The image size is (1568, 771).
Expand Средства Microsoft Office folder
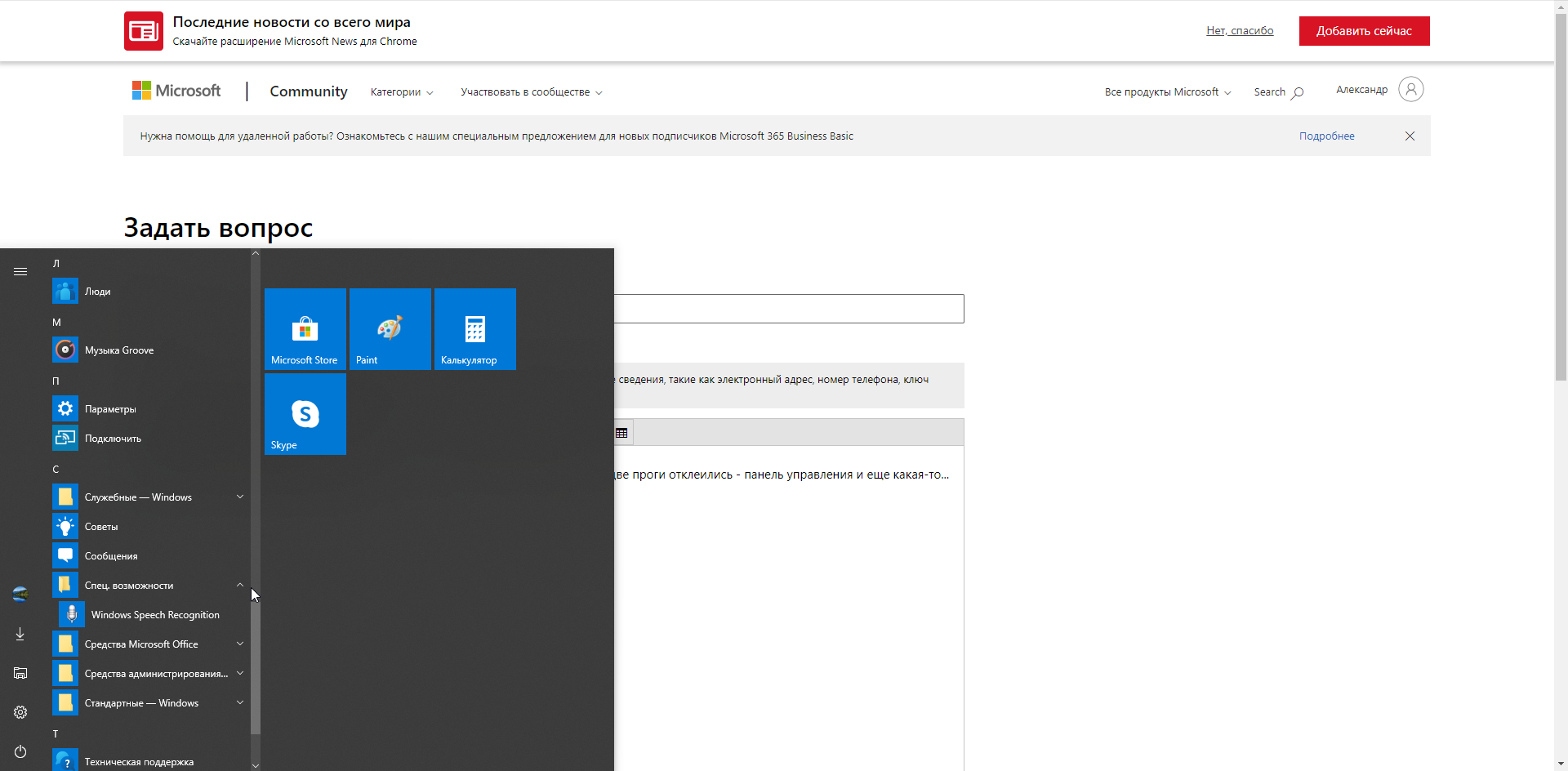tap(149, 644)
